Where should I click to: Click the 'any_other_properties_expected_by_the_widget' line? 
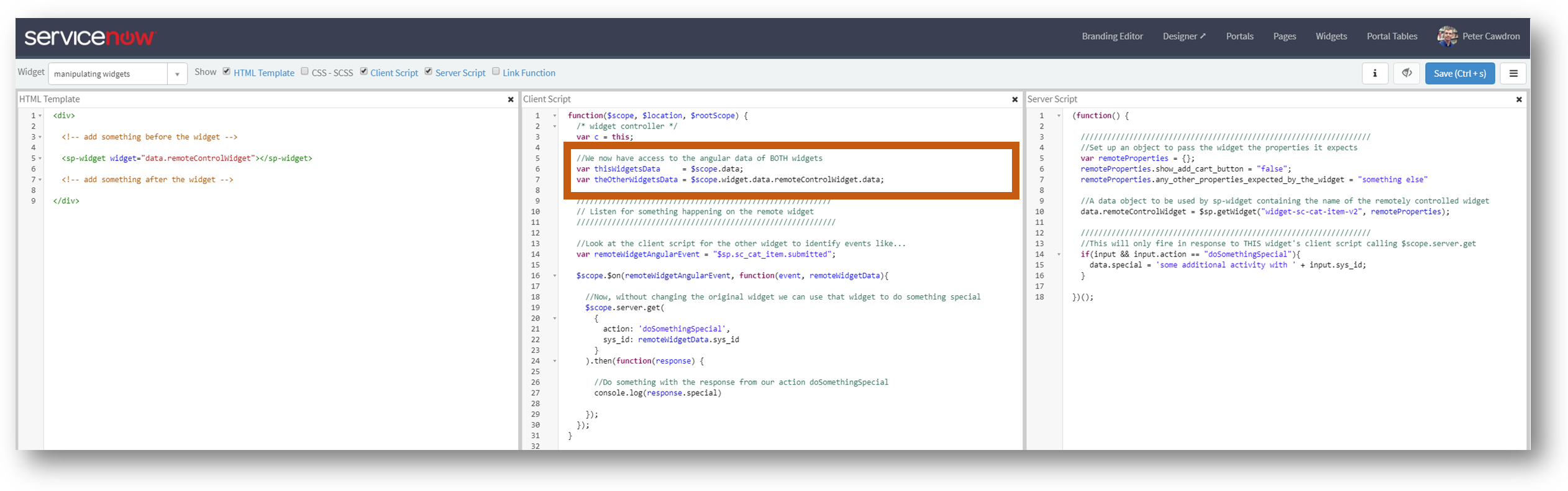1254,180
